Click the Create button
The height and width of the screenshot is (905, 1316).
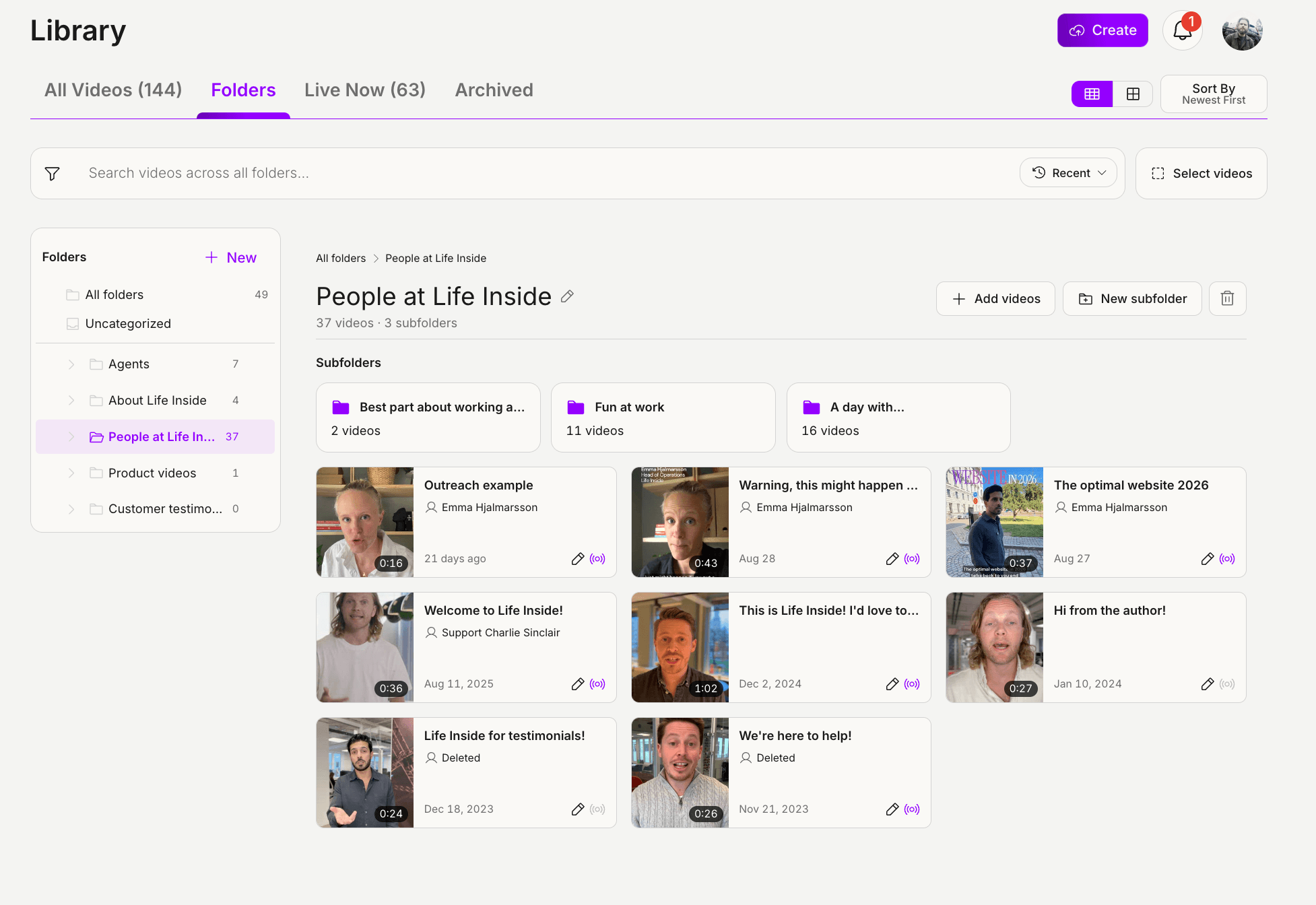[x=1103, y=30]
